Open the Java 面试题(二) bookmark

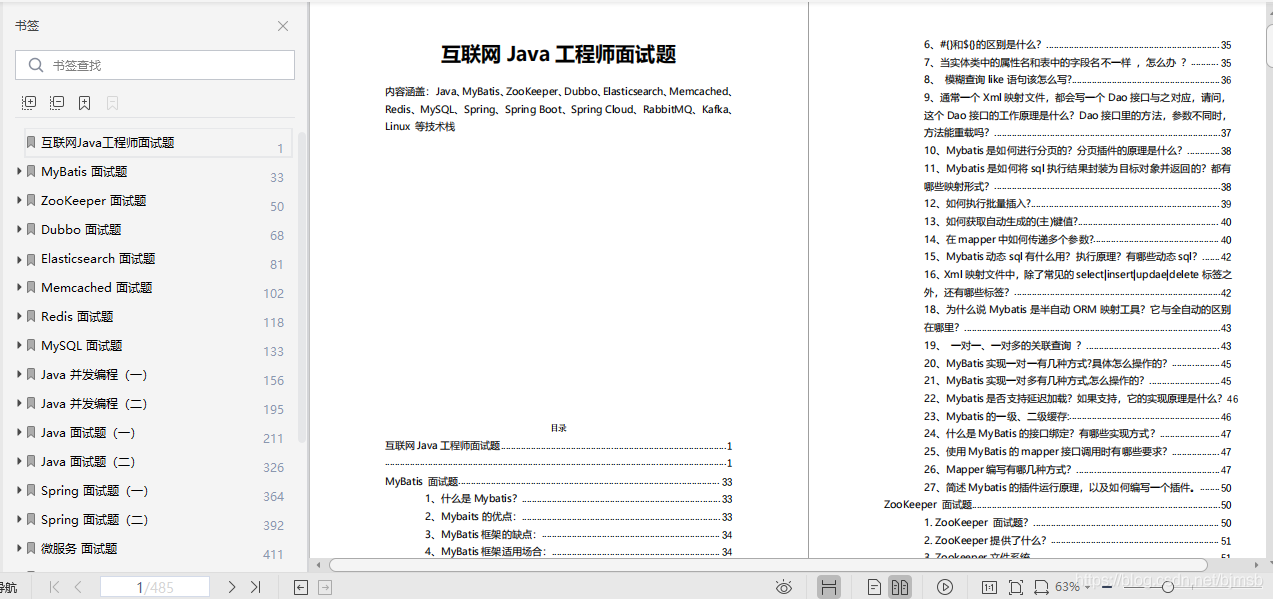88,461
